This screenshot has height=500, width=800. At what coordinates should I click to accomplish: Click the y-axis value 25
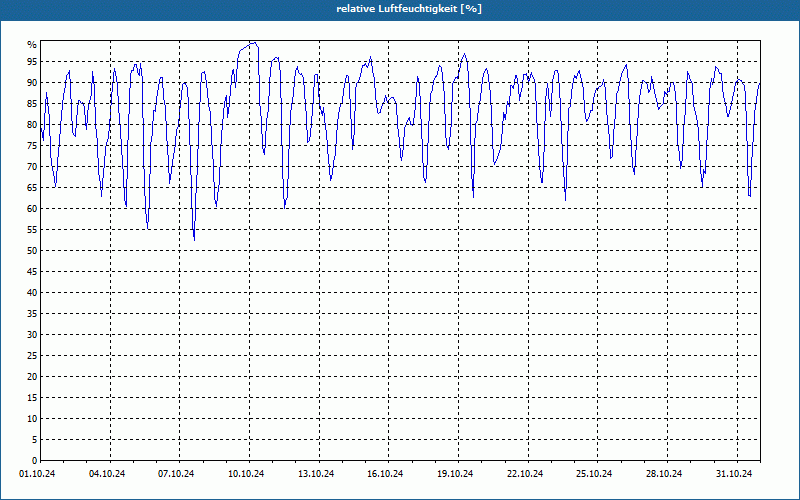point(32,356)
